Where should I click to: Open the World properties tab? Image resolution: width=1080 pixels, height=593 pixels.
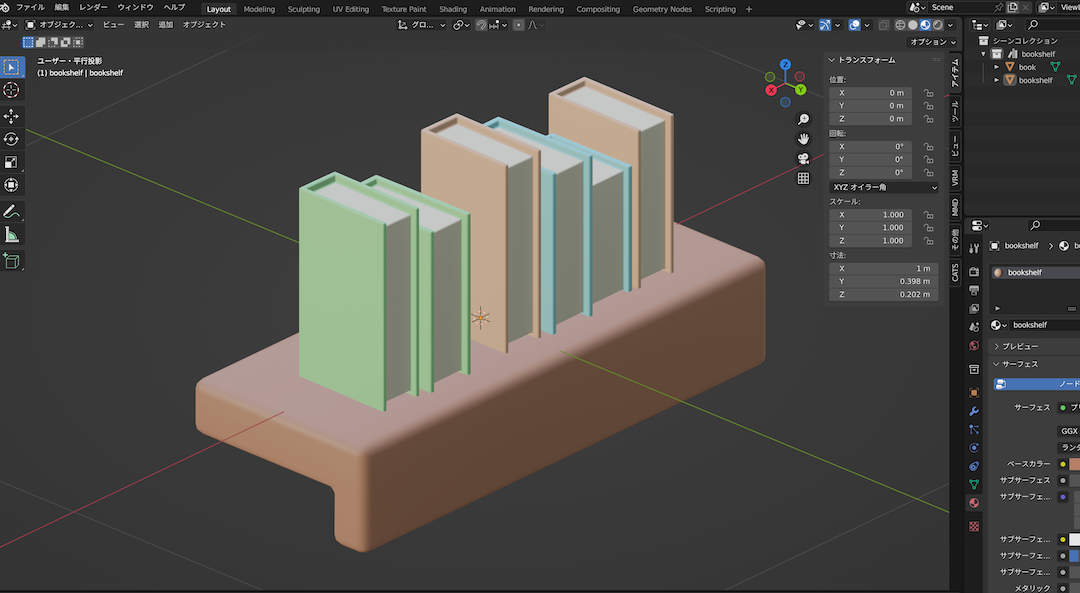tap(974, 346)
